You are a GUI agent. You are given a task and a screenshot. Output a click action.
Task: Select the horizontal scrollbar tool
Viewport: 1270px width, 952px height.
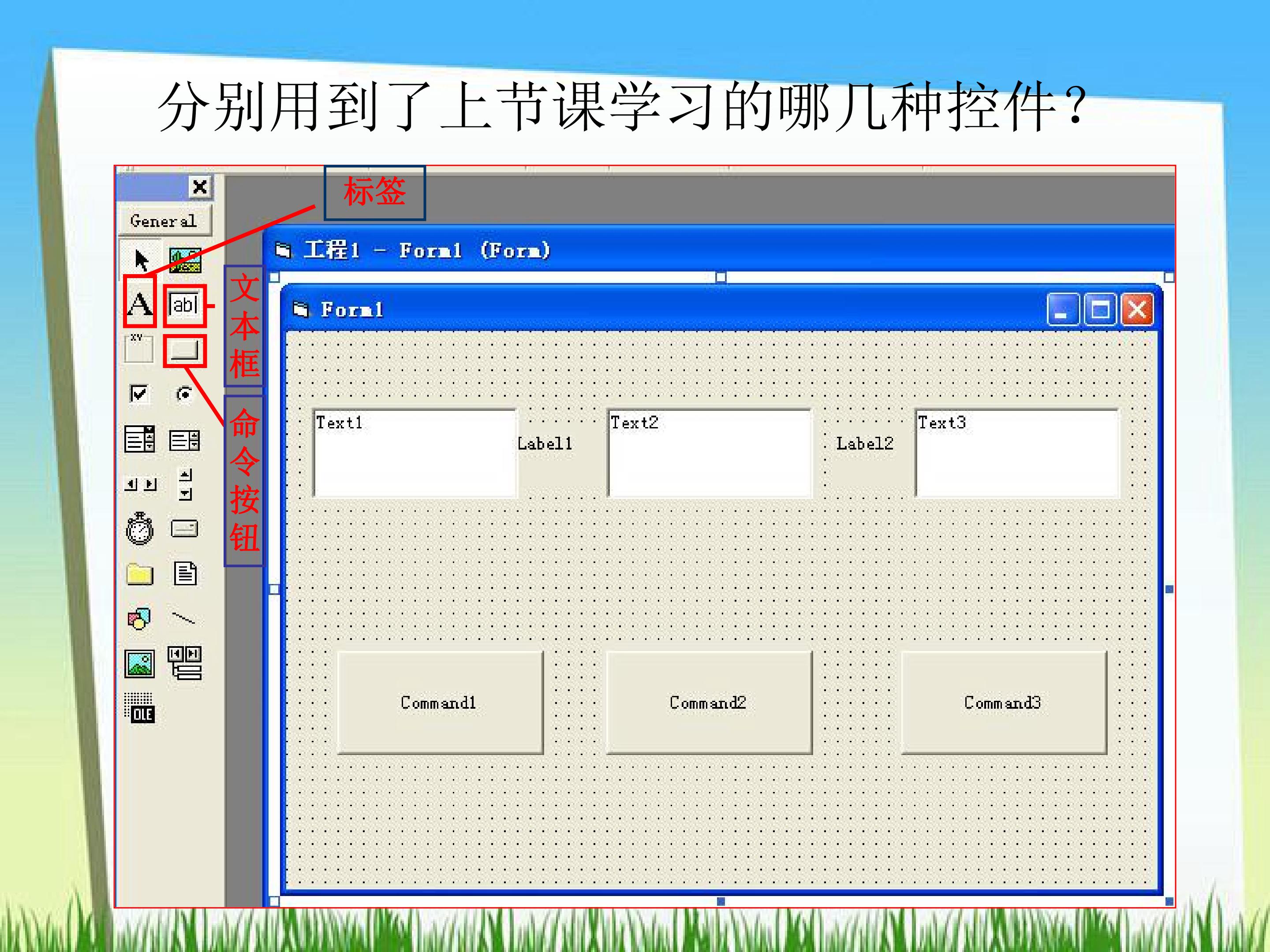tap(140, 484)
